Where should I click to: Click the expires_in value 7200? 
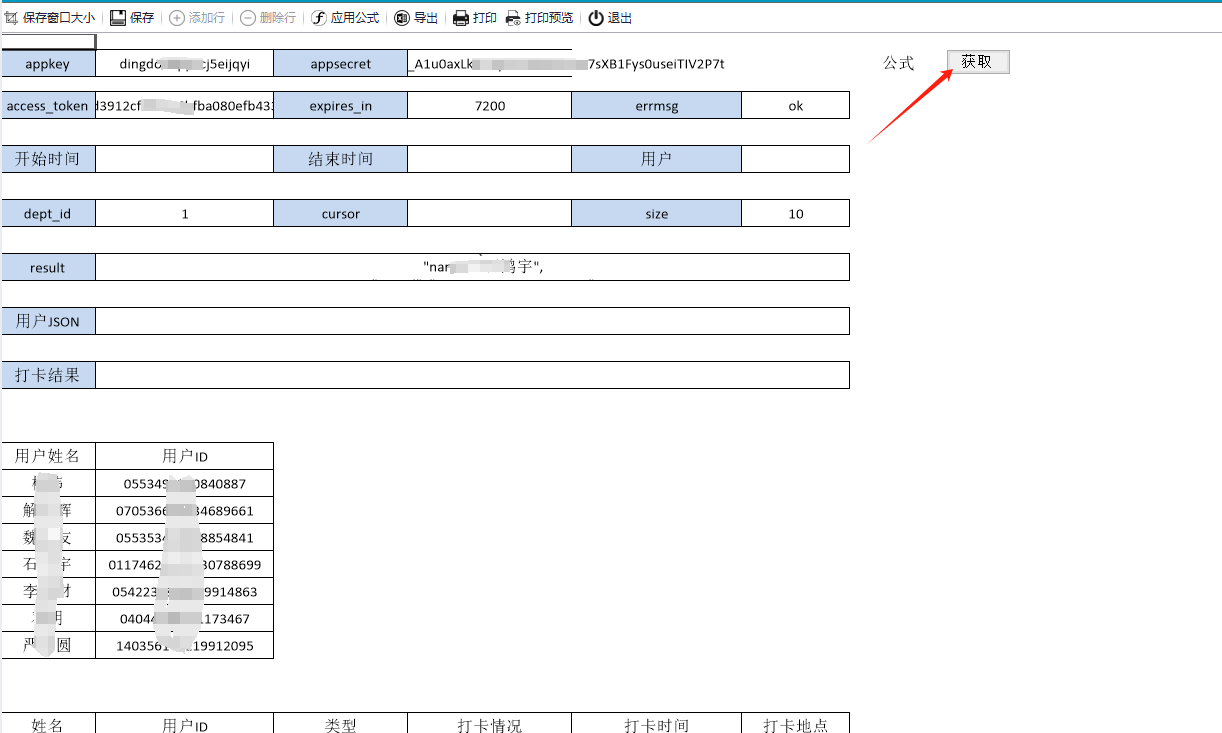(x=489, y=105)
